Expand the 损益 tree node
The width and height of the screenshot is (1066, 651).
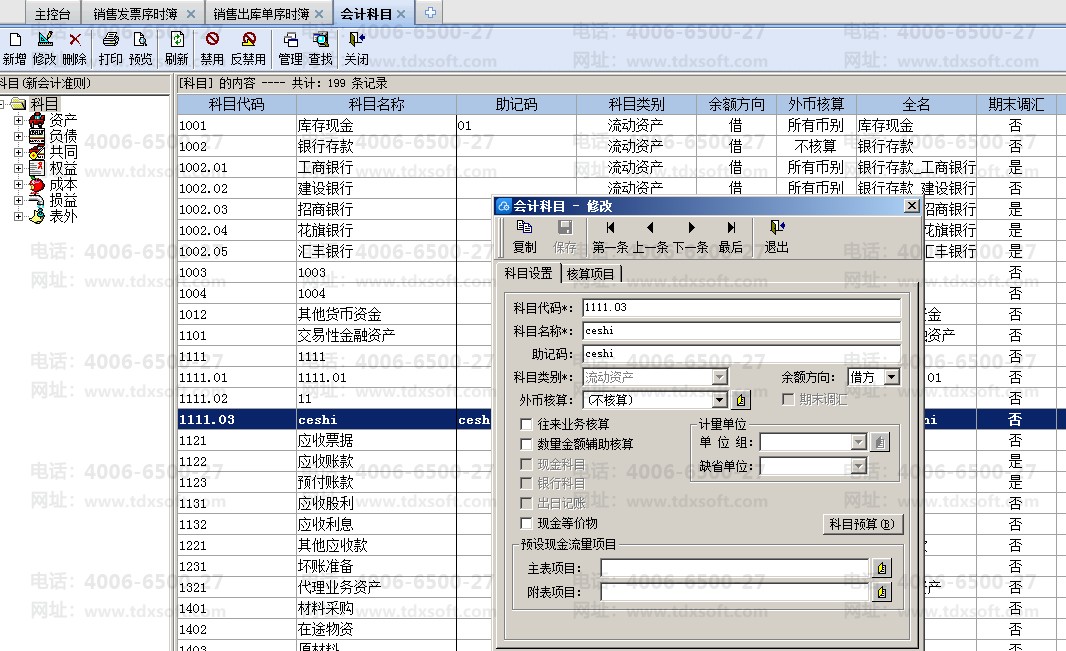point(18,200)
